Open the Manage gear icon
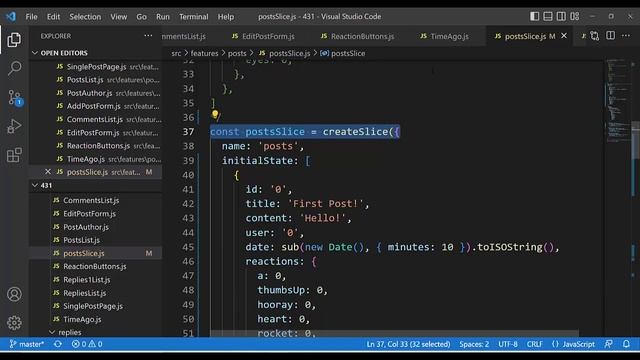Viewport: 640px width, 360px height. 14,323
